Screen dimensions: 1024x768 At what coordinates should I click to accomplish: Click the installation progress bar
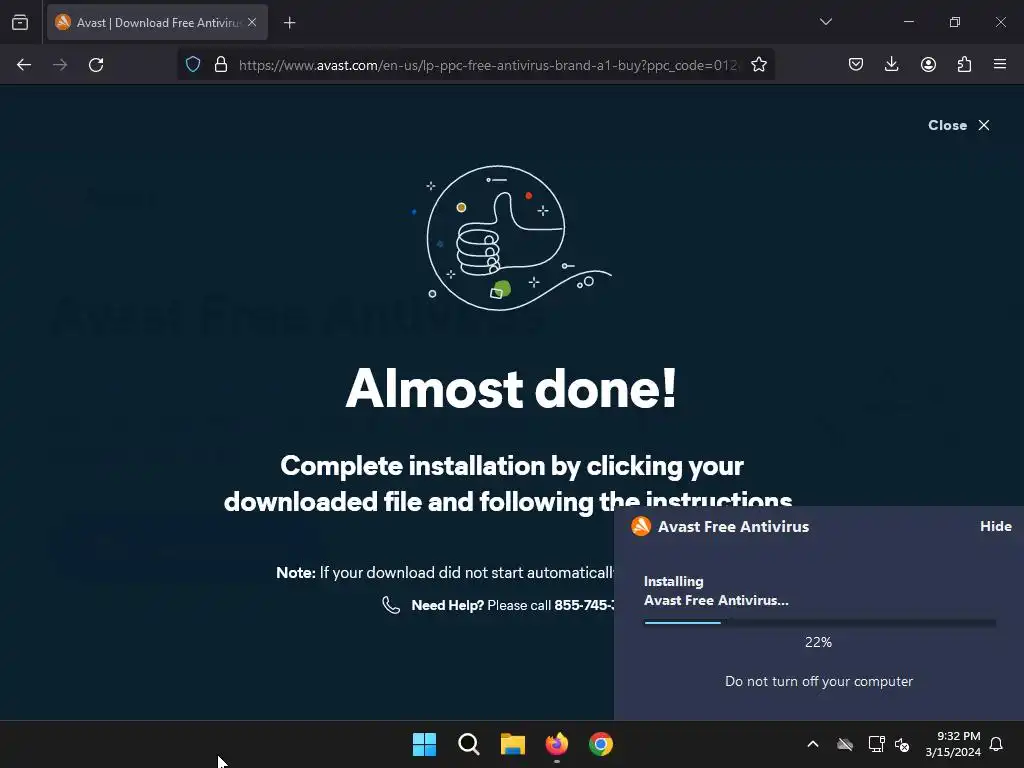point(820,623)
